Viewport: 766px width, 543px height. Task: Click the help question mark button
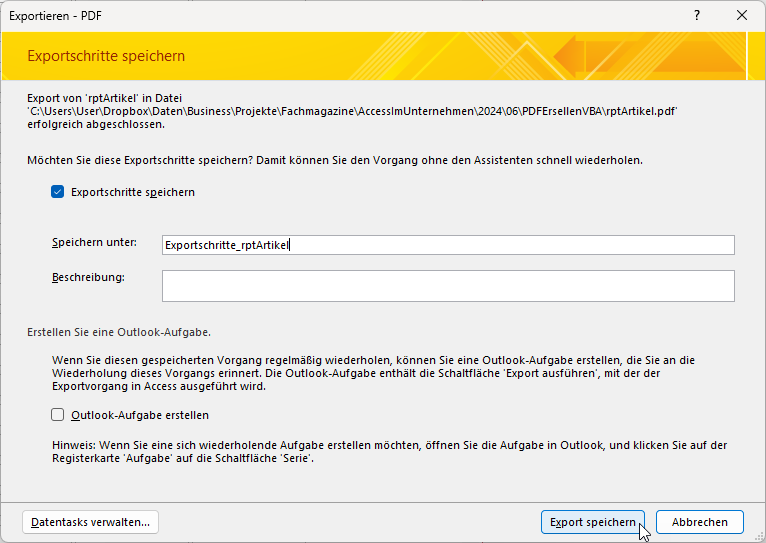tap(695, 16)
